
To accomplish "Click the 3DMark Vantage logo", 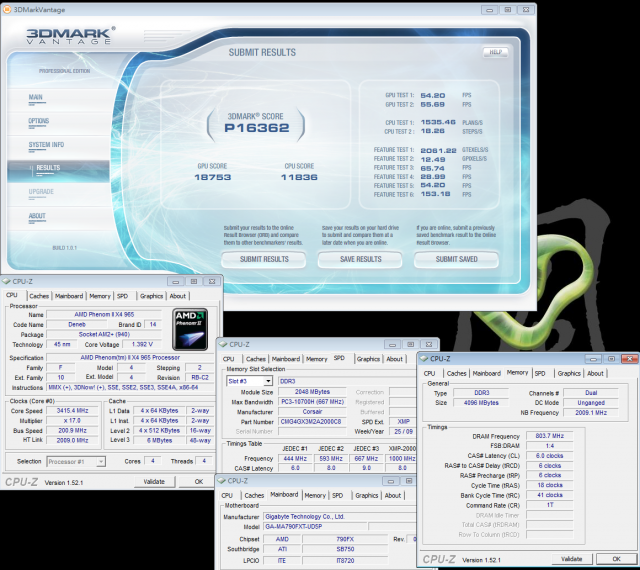I will 71,36.
